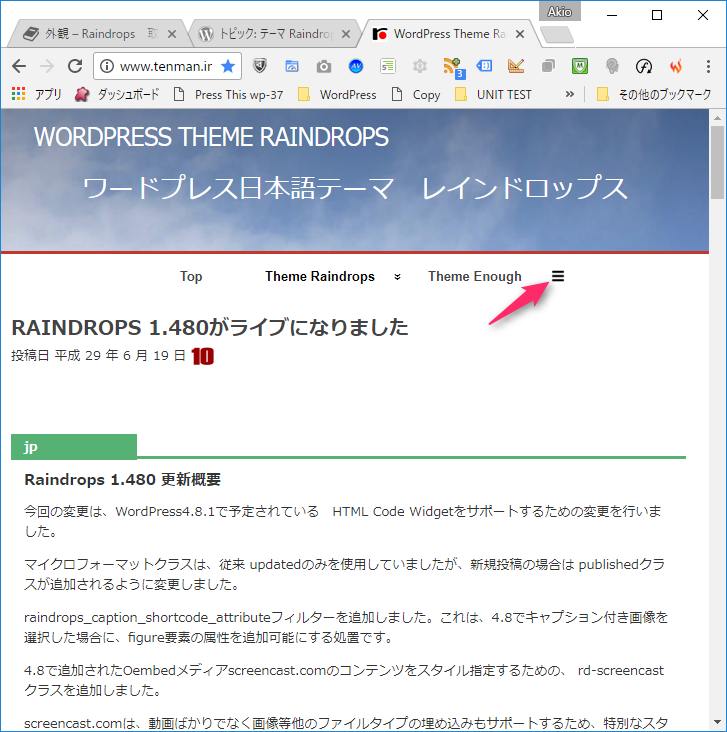Open the Copy bookmark
The image size is (727, 732).
pos(416,95)
